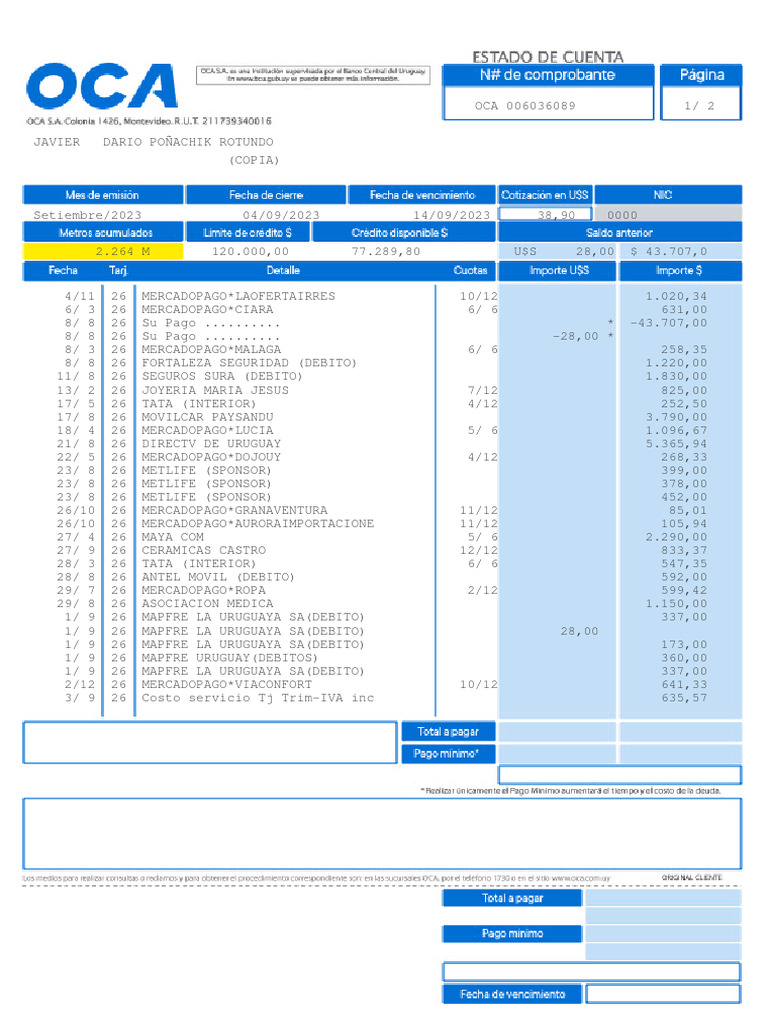Select the MERCADOPAGO*VIACONFORT entry
768x1024 pixels.
227,684
